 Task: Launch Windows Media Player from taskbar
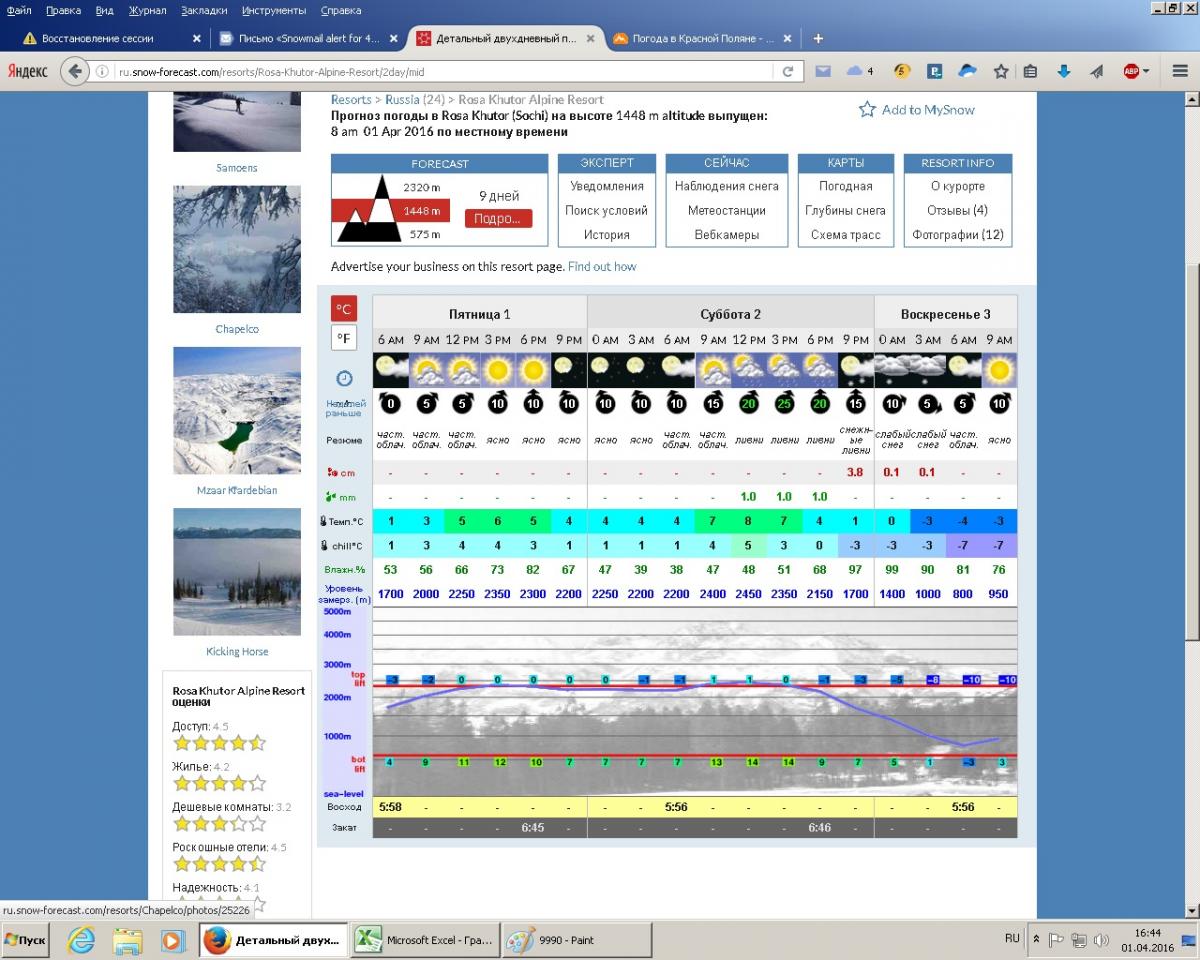172,940
